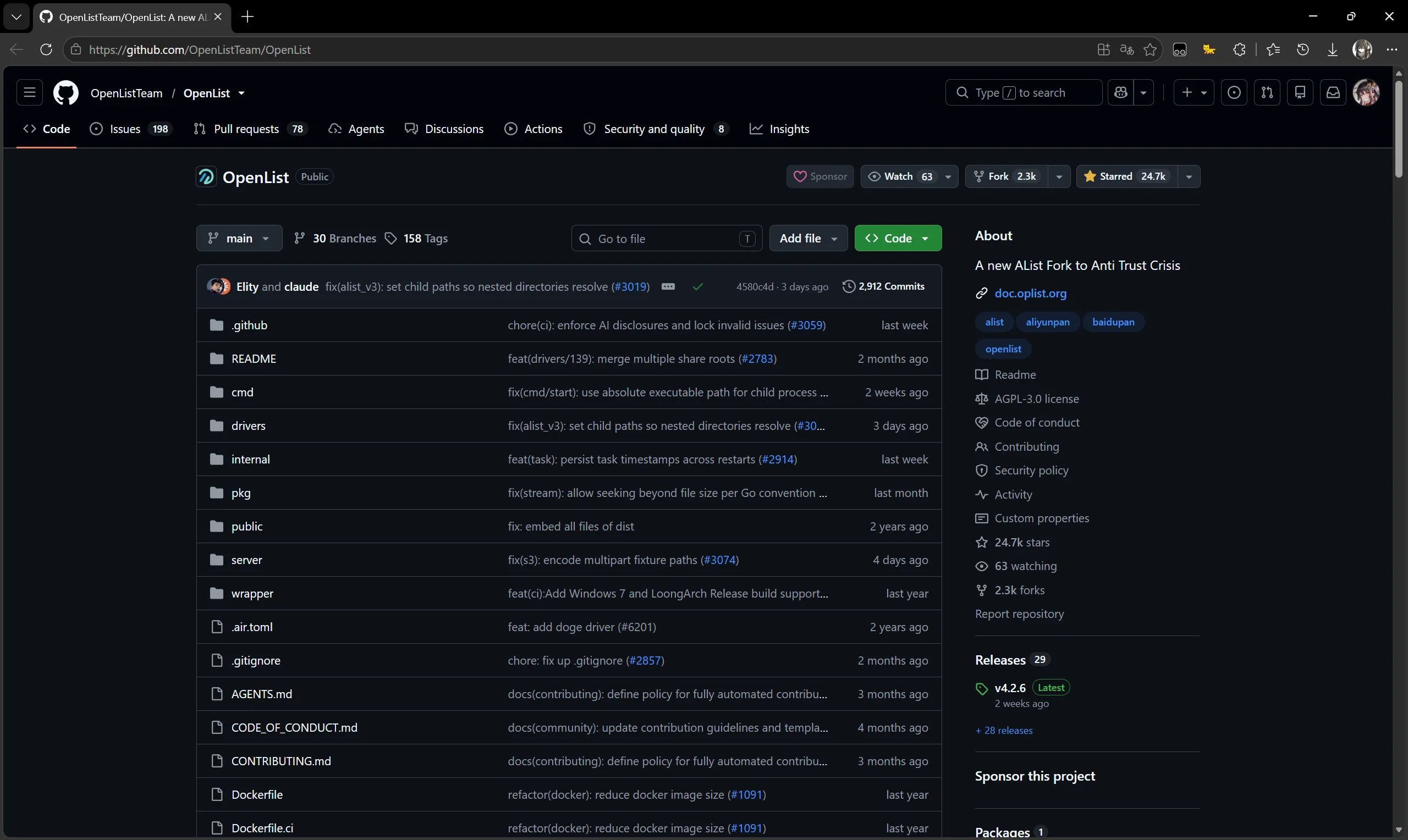Click the page vertical scrollbar thumb
This screenshot has width=1408, height=840.
tap(1399, 130)
